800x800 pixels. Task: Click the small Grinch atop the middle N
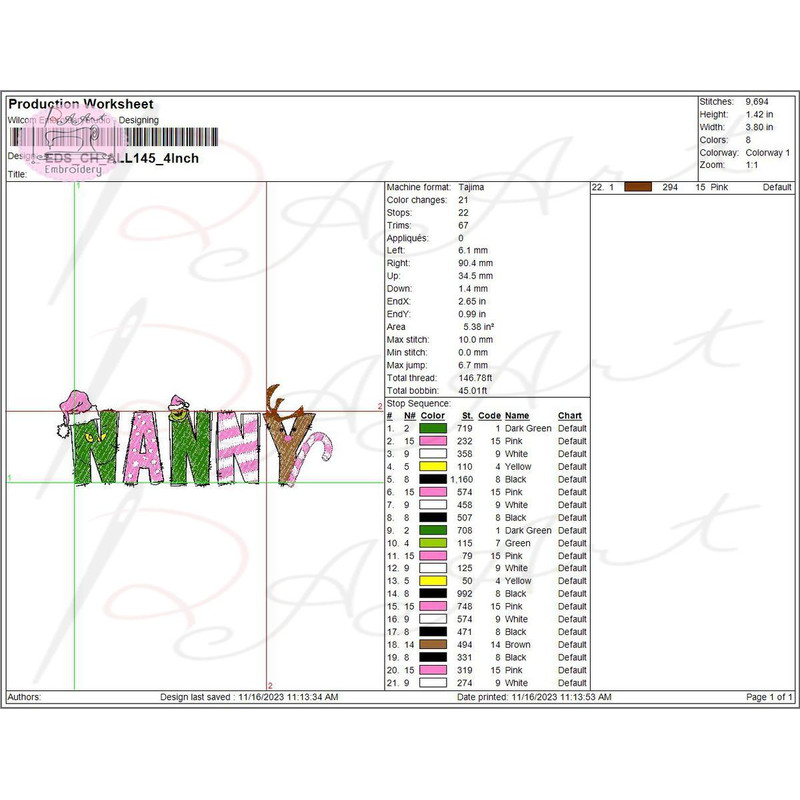pyautogui.click(x=180, y=405)
